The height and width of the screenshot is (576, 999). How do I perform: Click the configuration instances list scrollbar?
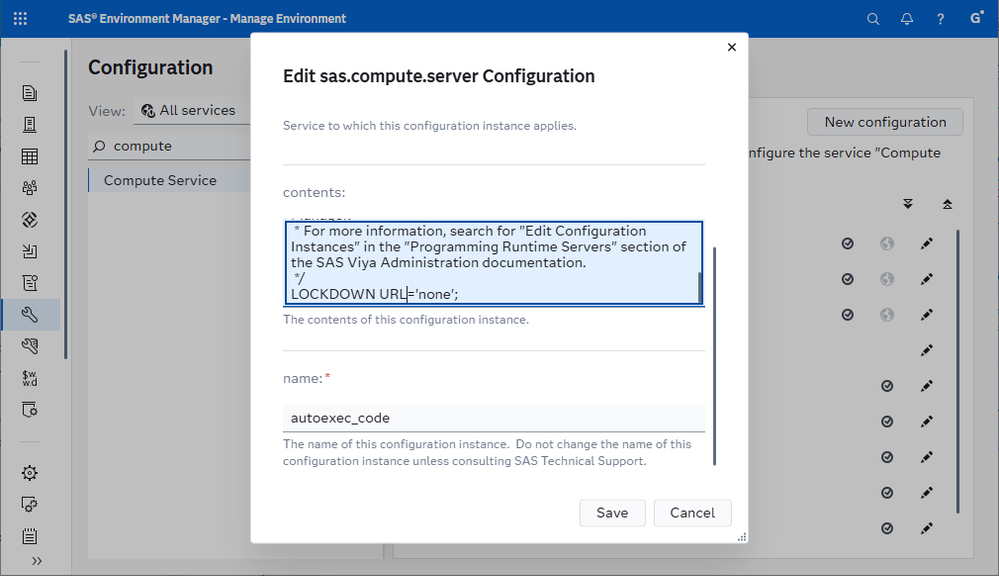coord(958,371)
